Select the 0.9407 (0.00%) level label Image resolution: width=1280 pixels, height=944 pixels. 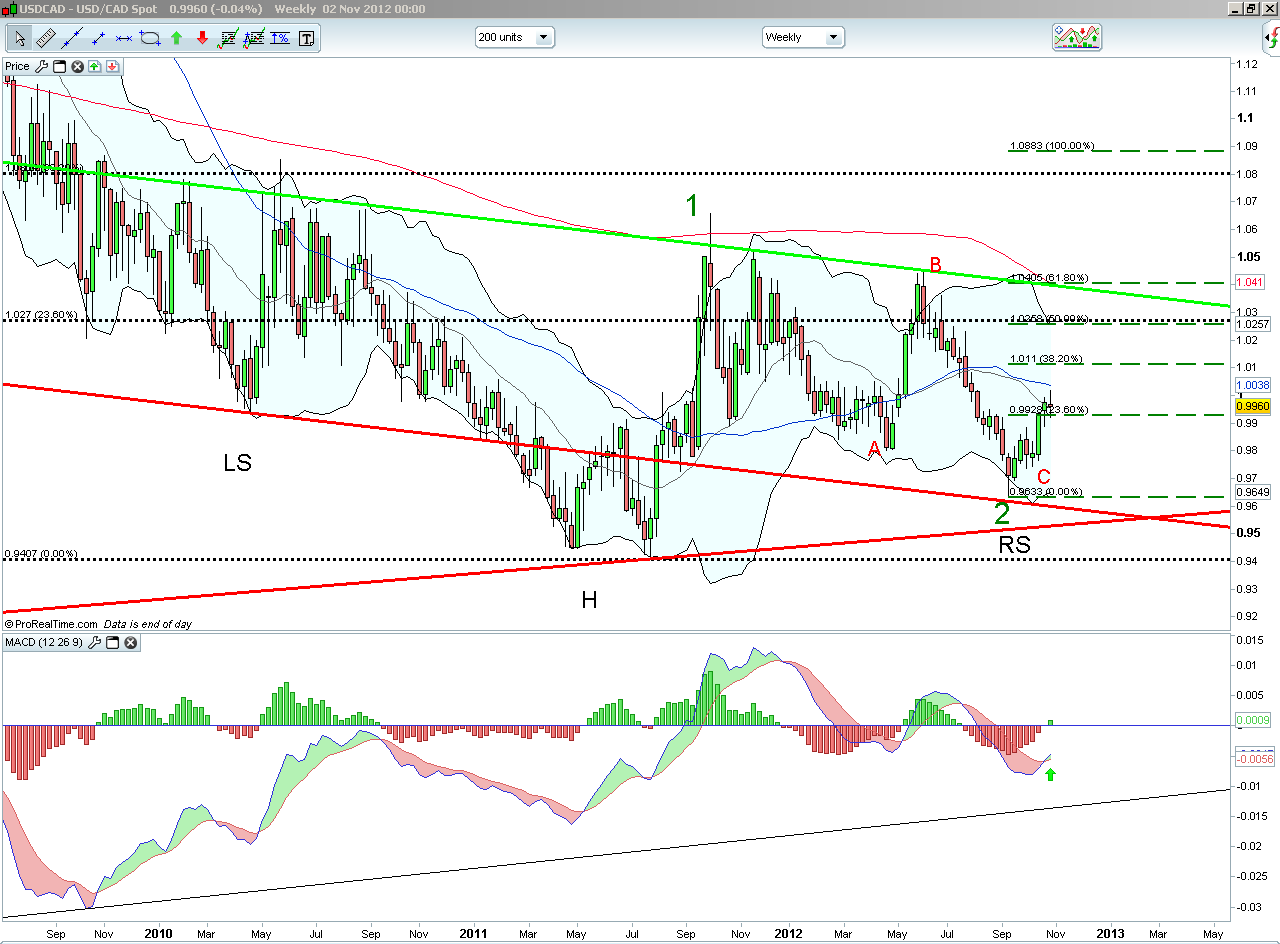(41, 554)
